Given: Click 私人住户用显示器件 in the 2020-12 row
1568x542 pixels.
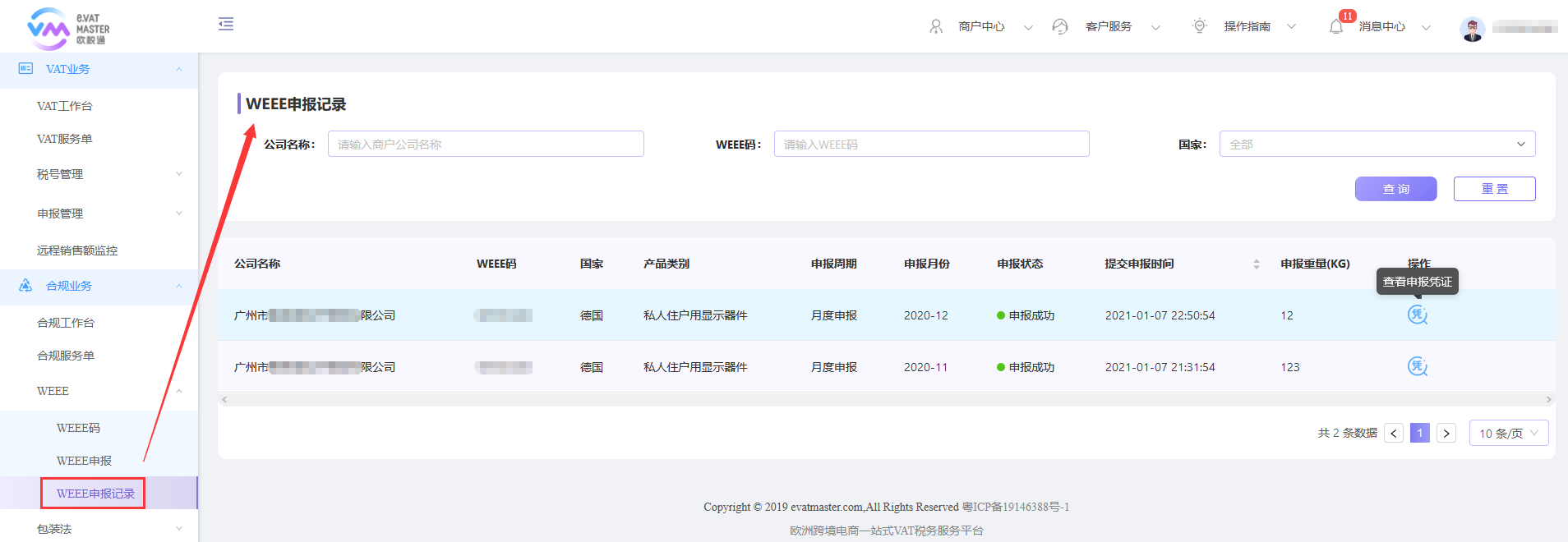Looking at the screenshot, I should pyautogui.click(x=695, y=315).
